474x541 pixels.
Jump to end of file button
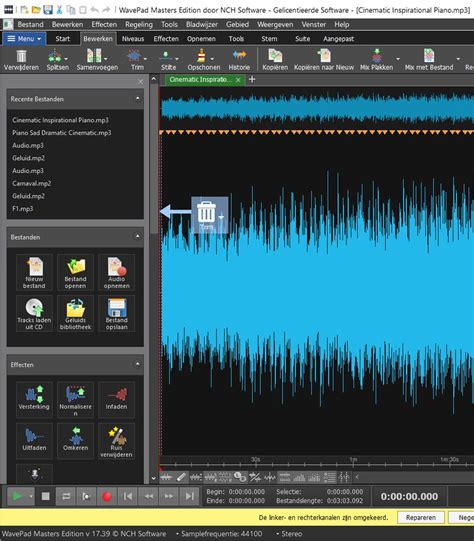pos(189,496)
